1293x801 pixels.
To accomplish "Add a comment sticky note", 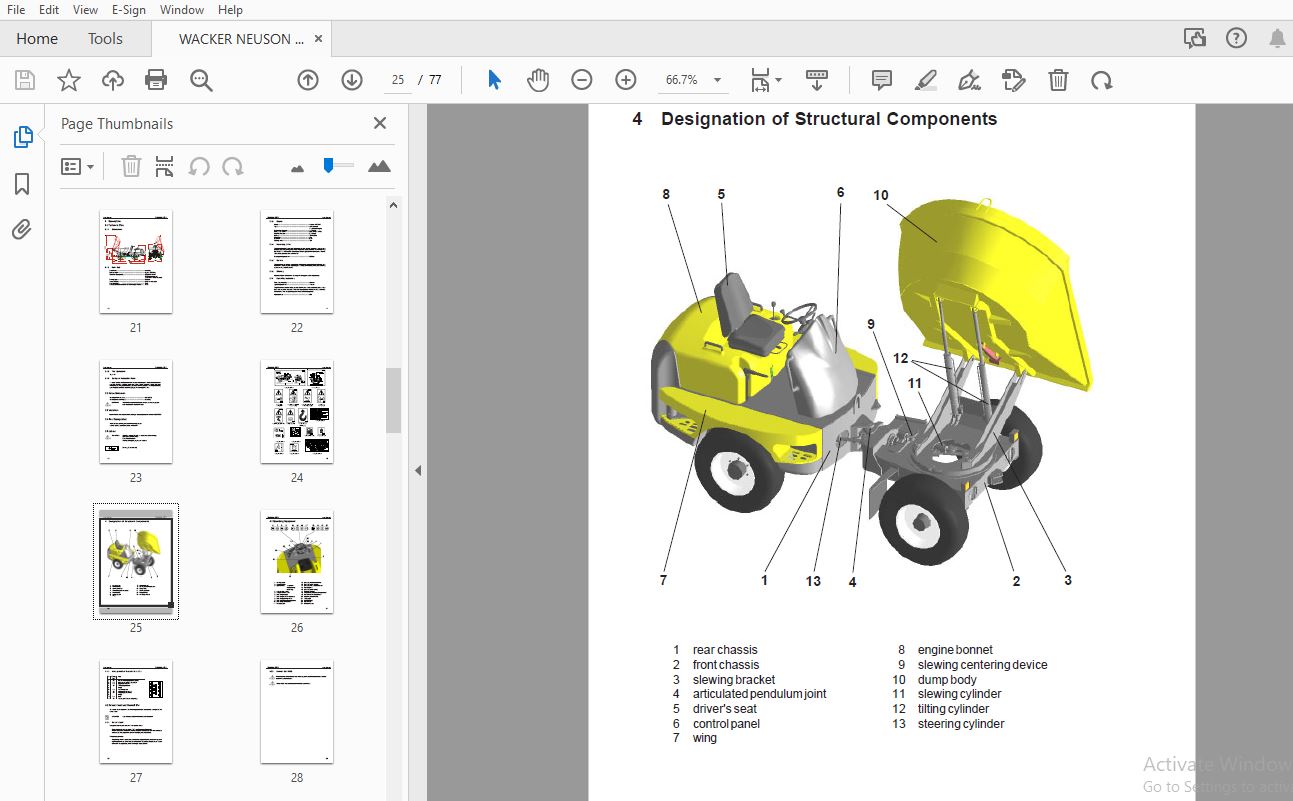I will click(x=882, y=80).
